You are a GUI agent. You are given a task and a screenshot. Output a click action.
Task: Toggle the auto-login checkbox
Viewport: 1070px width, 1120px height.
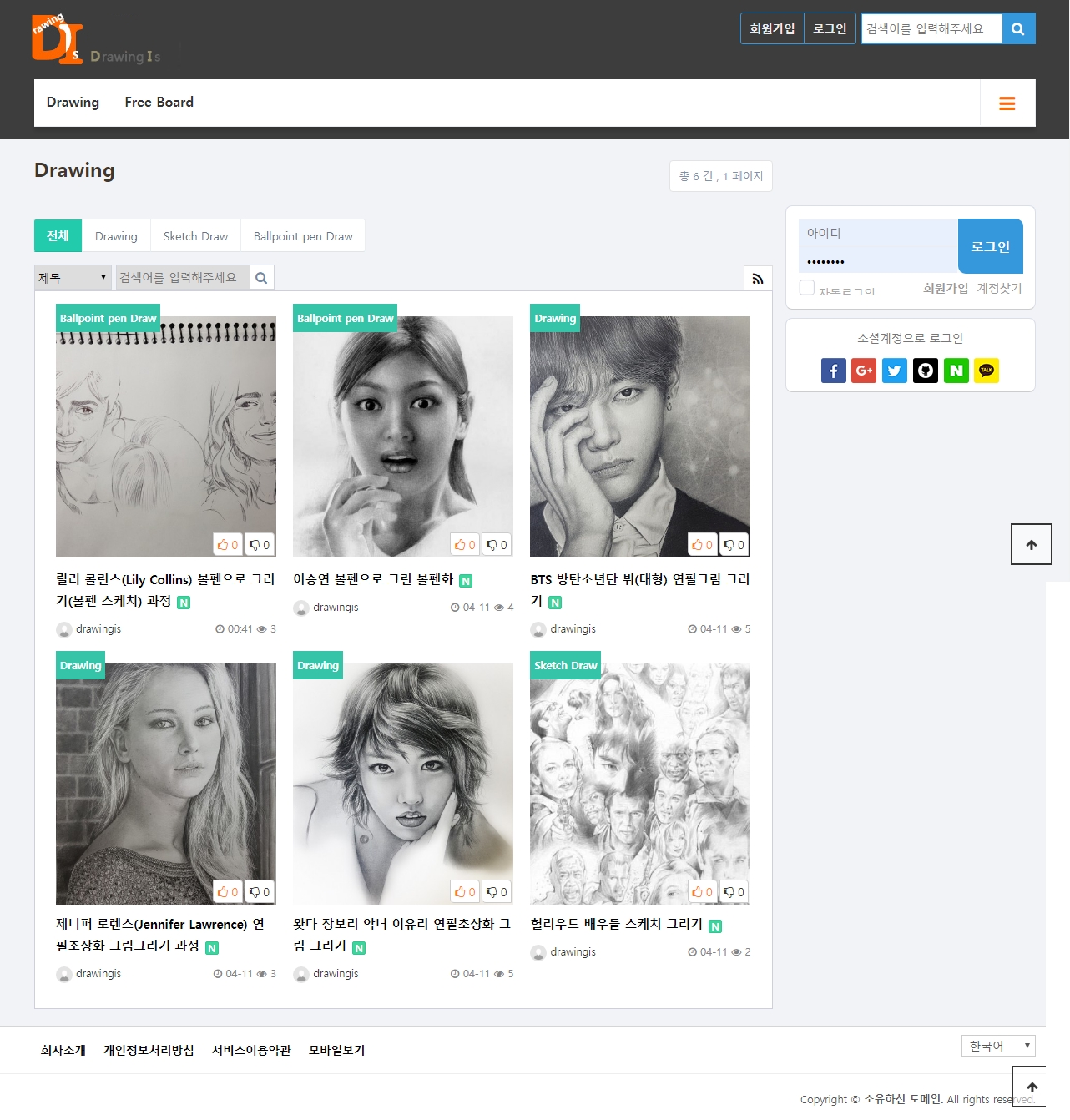click(807, 288)
